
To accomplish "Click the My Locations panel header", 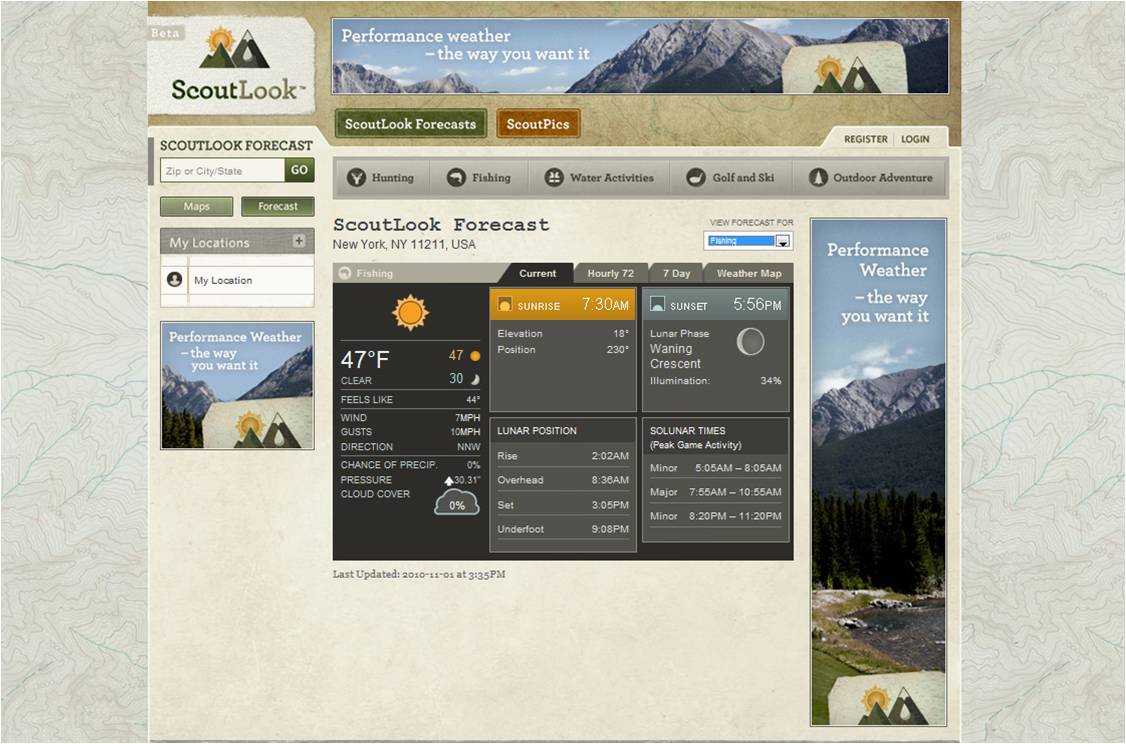I will tap(237, 242).
